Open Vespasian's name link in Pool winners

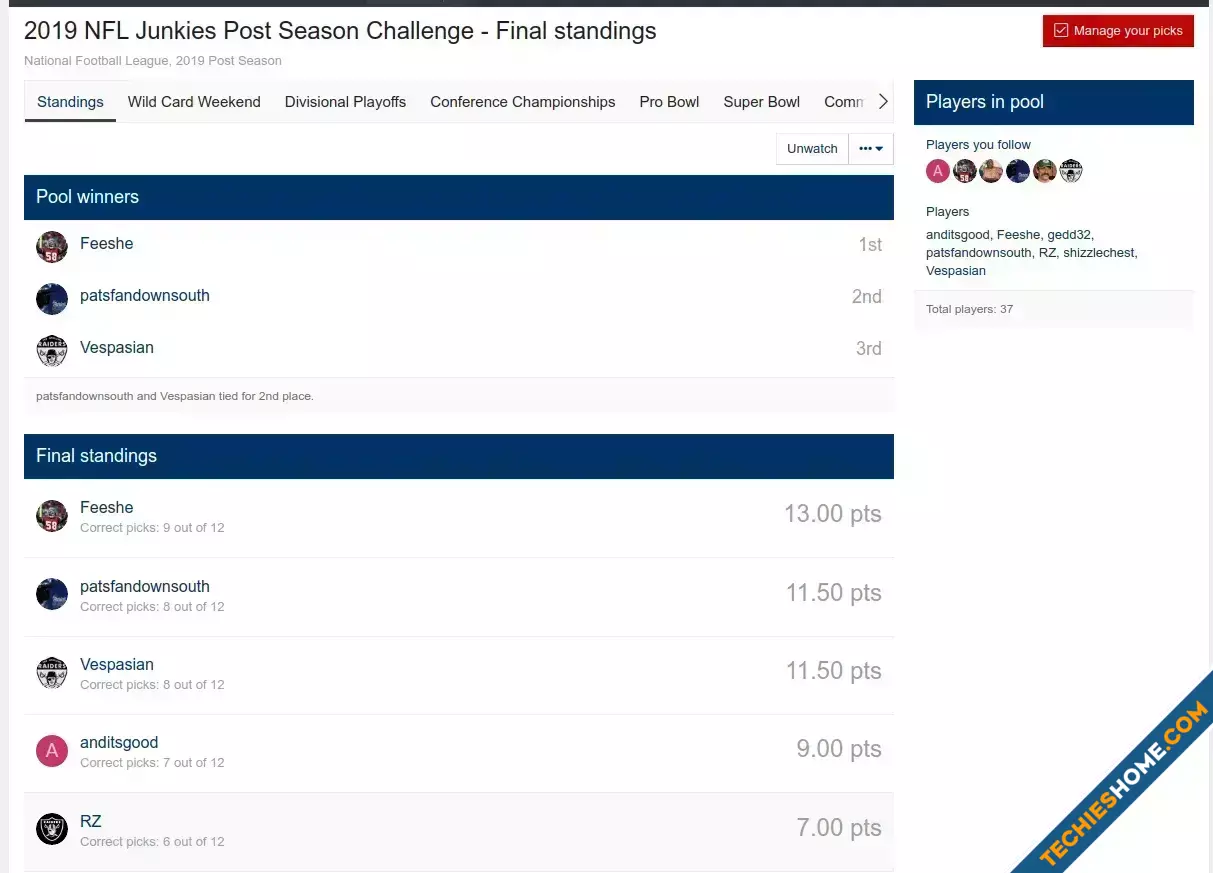(x=117, y=348)
